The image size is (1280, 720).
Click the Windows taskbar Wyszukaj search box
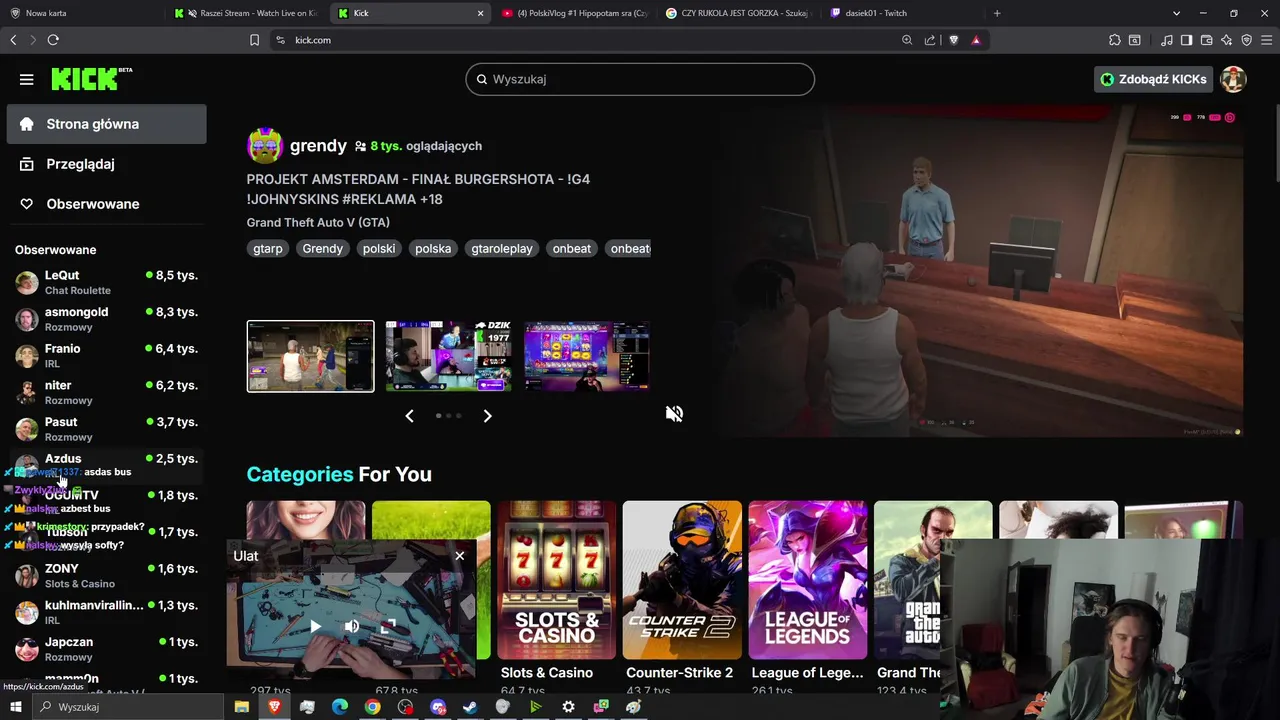[128, 707]
